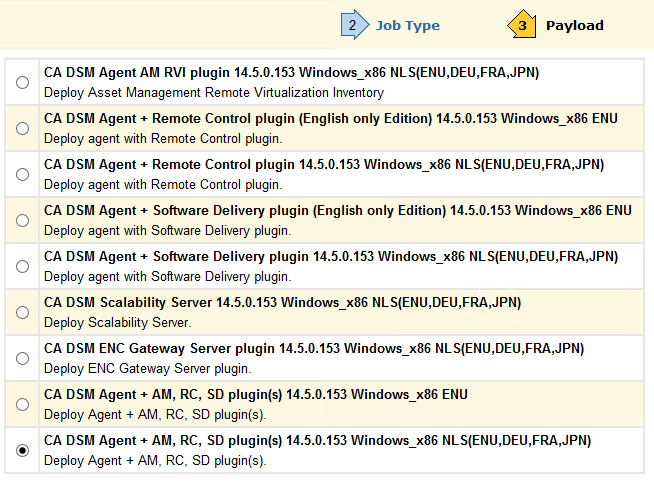This screenshot has width=654, height=483.
Task: Select Remote Control plugin NLS radio button
Action: point(23,175)
